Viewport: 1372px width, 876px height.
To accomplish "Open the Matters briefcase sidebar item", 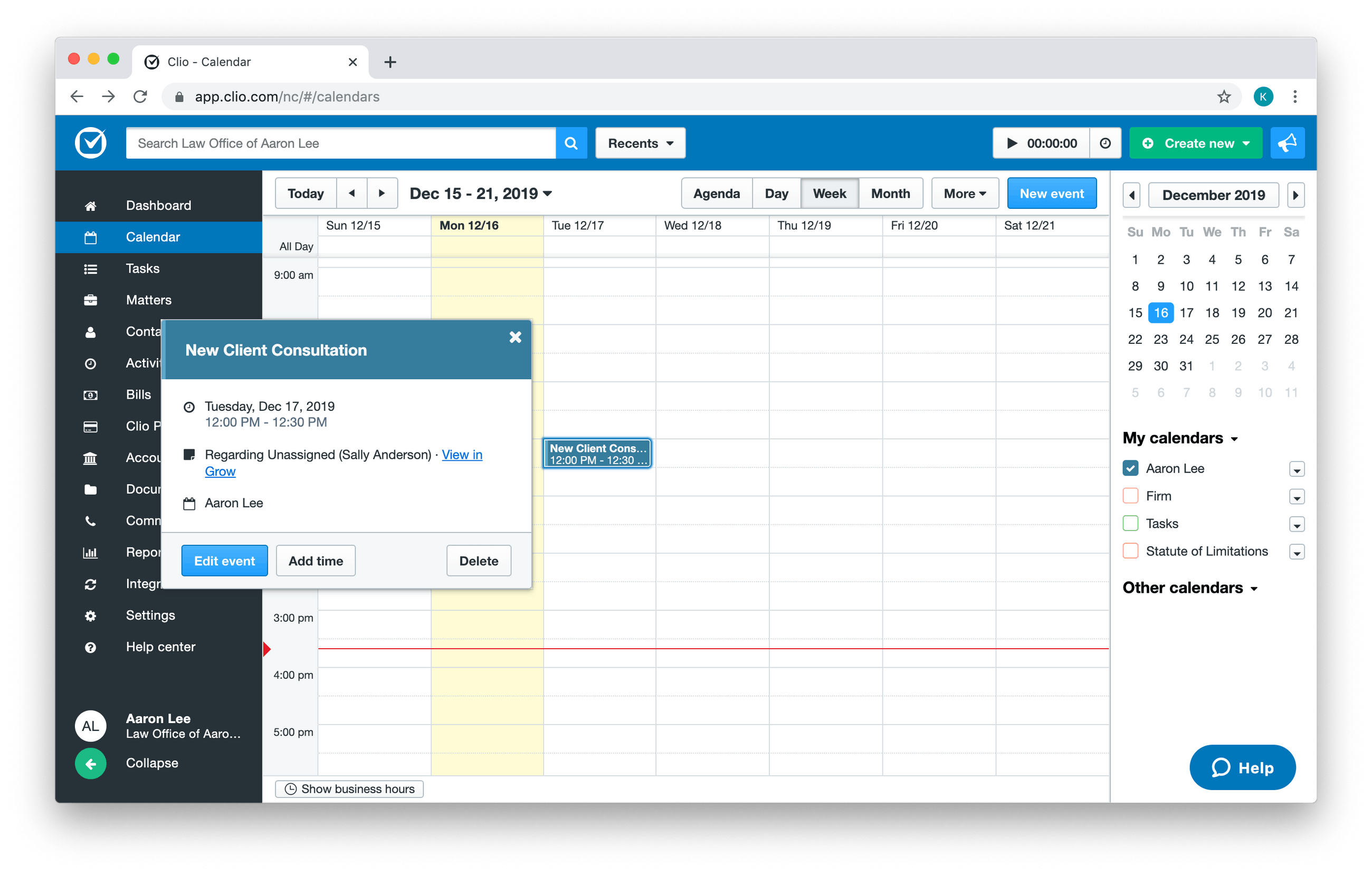I will pos(148,300).
